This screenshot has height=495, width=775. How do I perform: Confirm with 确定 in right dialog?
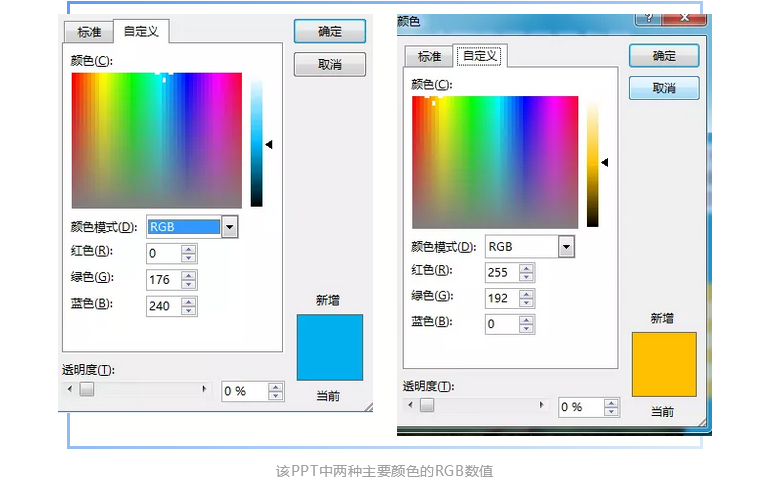coord(664,56)
